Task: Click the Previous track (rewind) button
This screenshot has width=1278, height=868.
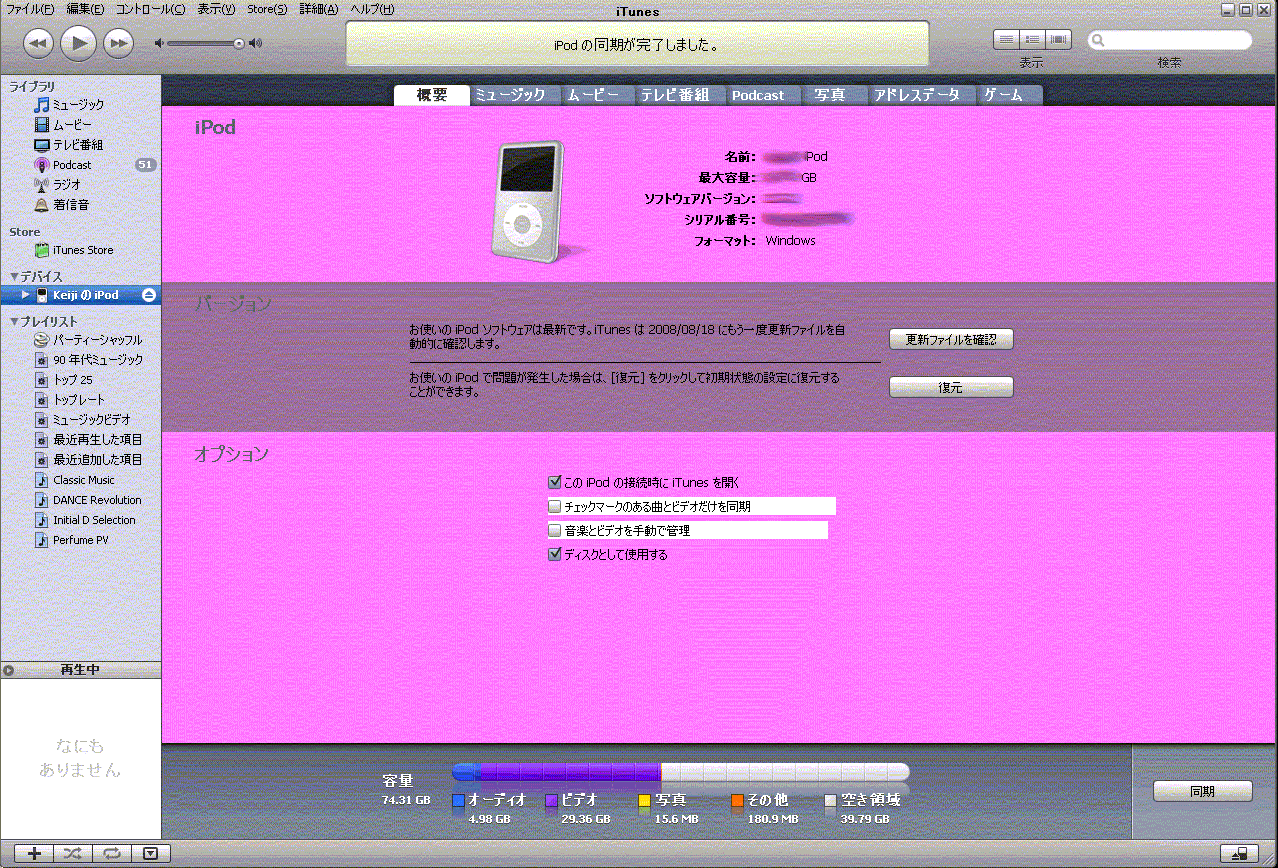Action: click(38, 43)
